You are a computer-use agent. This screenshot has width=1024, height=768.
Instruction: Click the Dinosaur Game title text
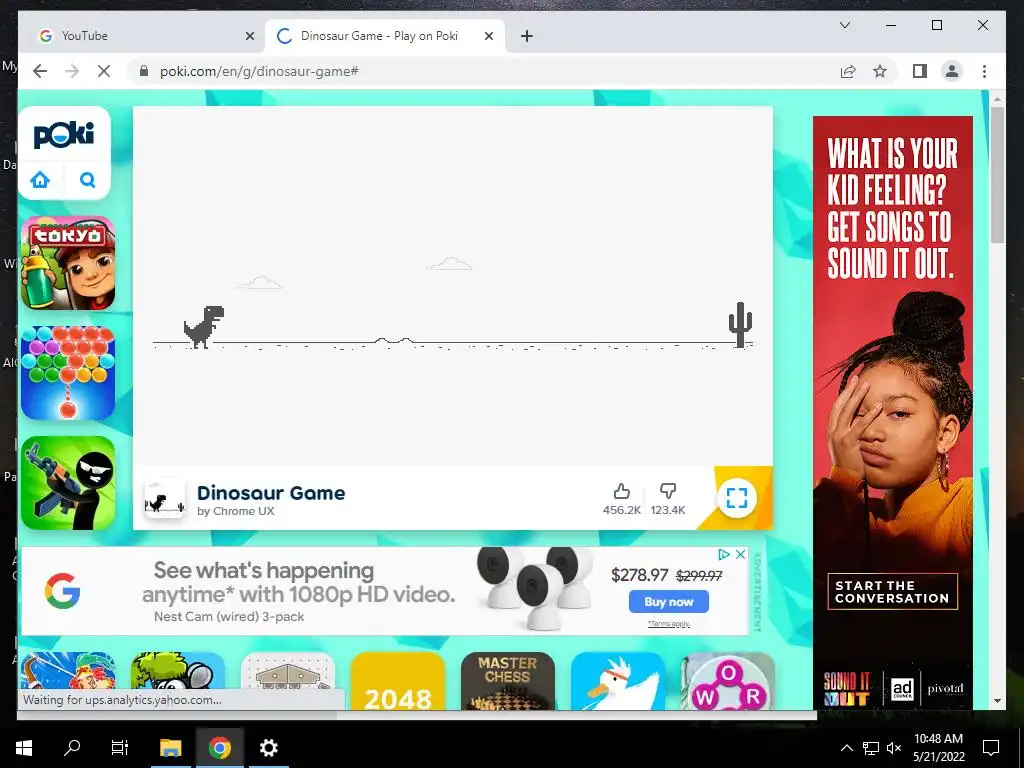pyautogui.click(x=271, y=492)
